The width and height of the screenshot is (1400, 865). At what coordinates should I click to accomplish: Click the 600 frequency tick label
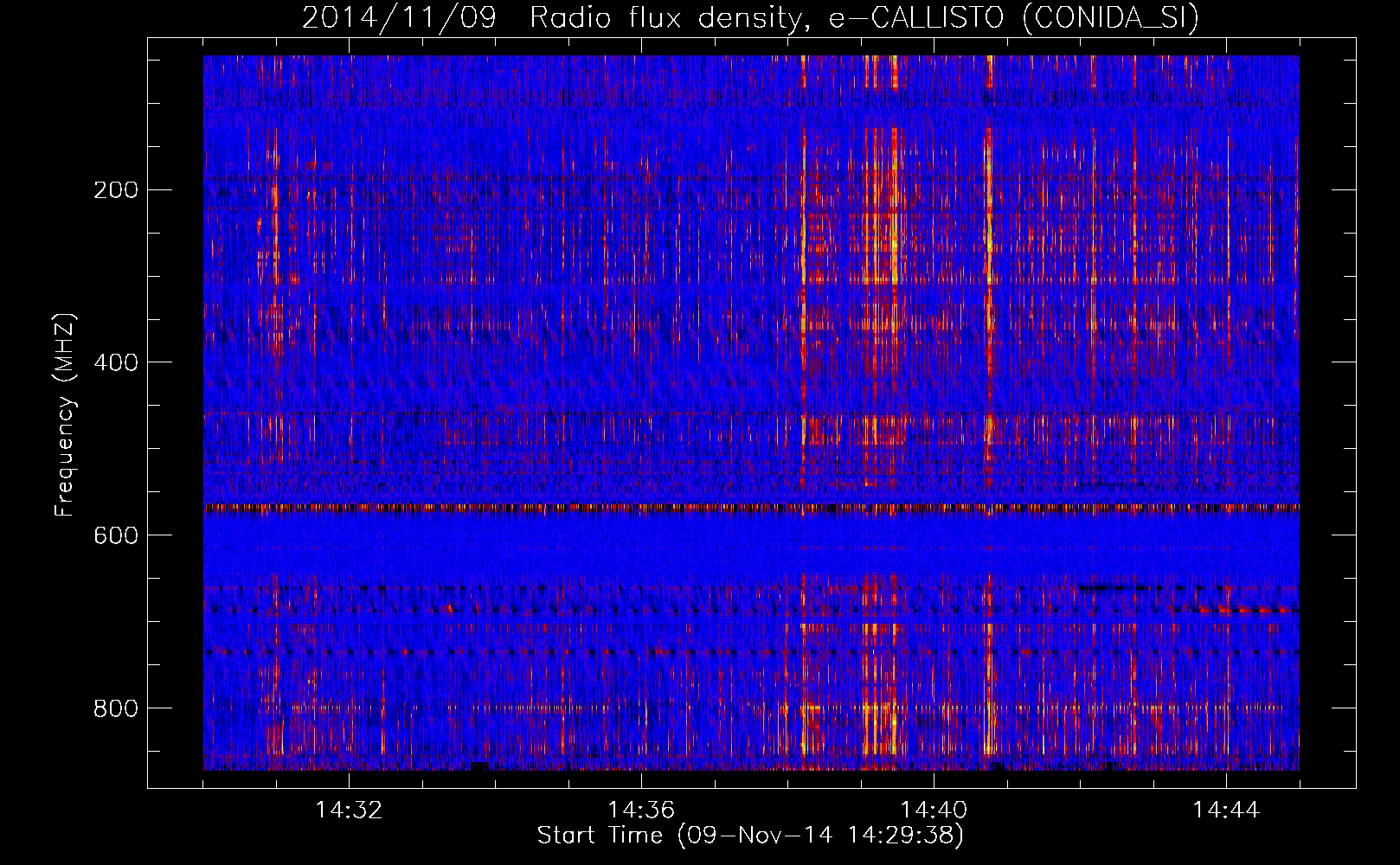(x=116, y=535)
